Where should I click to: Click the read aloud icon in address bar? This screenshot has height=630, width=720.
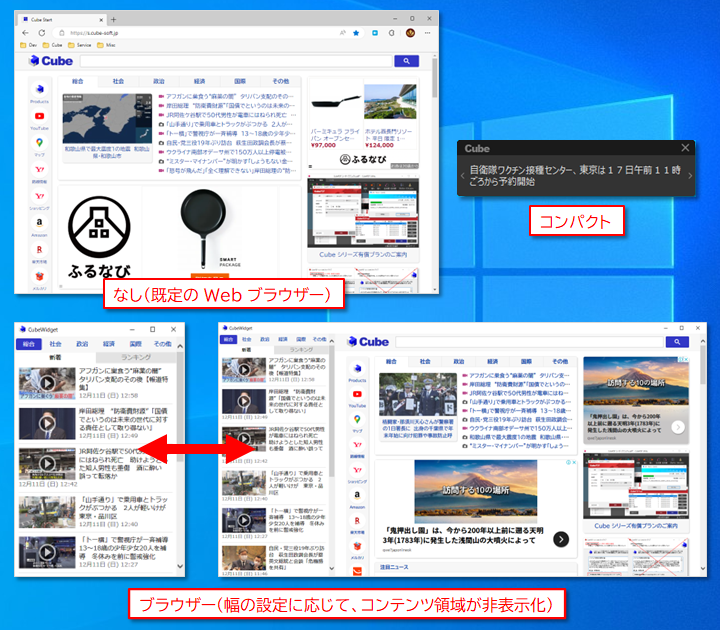pos(343,33)
